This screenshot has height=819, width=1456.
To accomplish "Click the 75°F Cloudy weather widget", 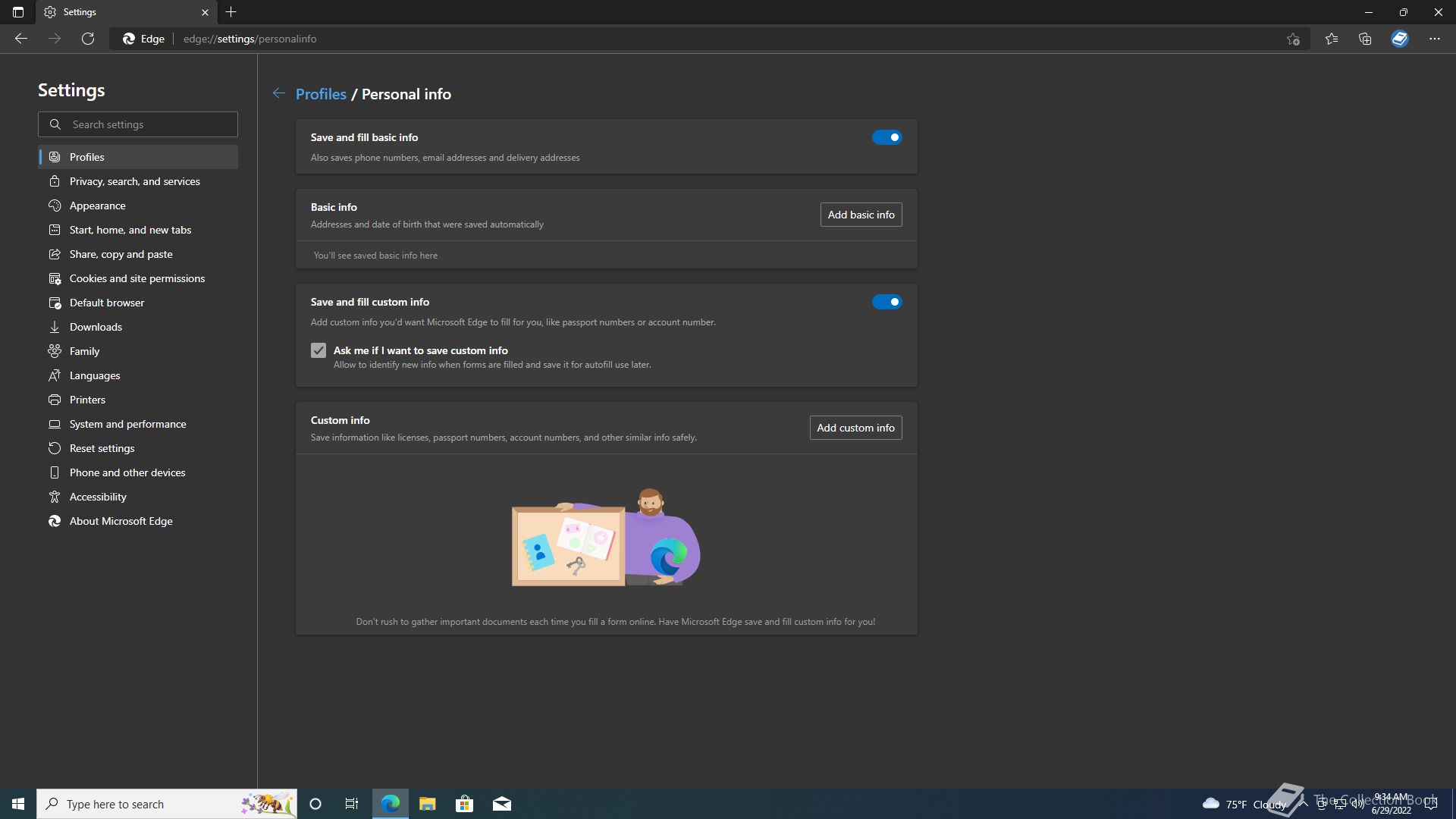I will (x=1244, y=804).
